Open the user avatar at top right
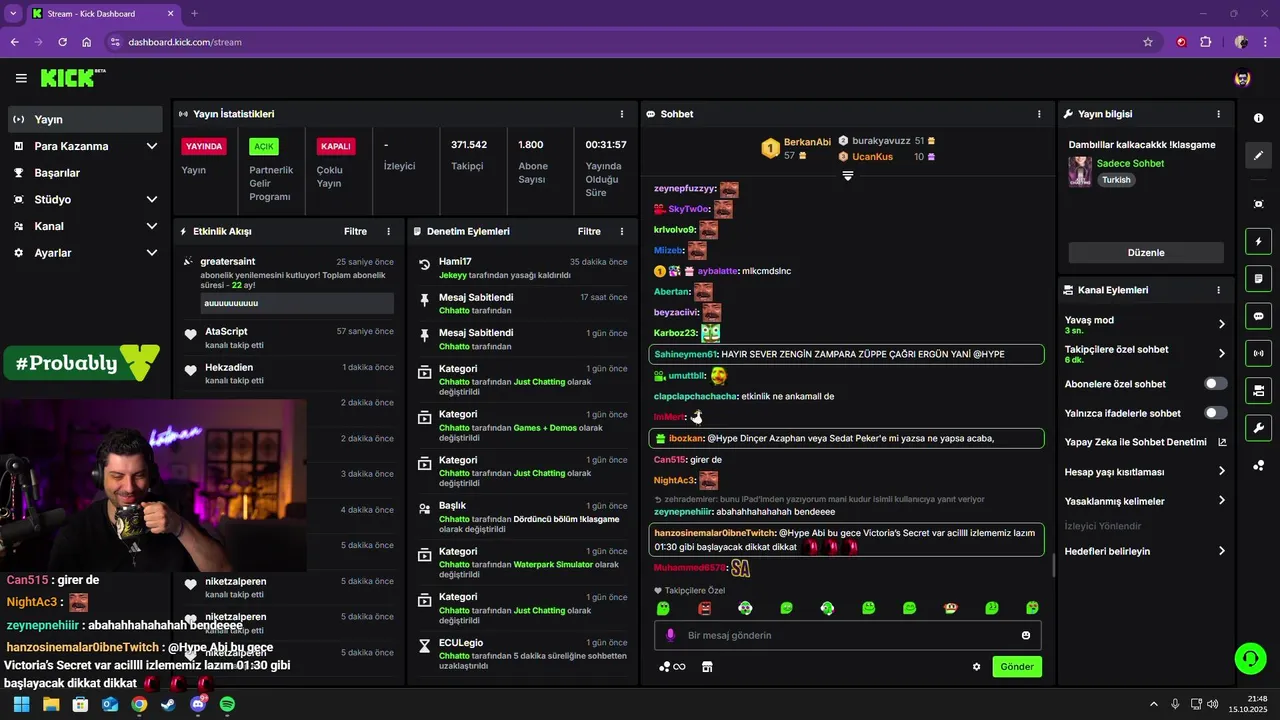Image resolution: width=1280 pixels, height=720 pixels. (x=1243, y=78)
